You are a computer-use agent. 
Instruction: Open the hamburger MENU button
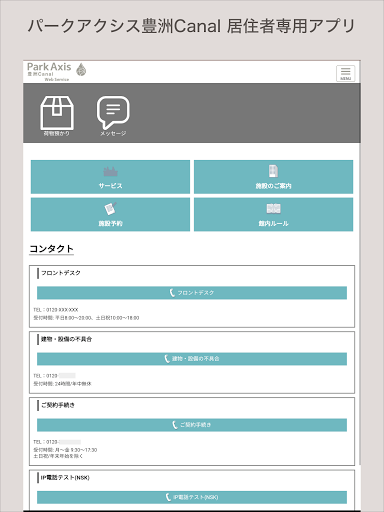click(345, 73)
